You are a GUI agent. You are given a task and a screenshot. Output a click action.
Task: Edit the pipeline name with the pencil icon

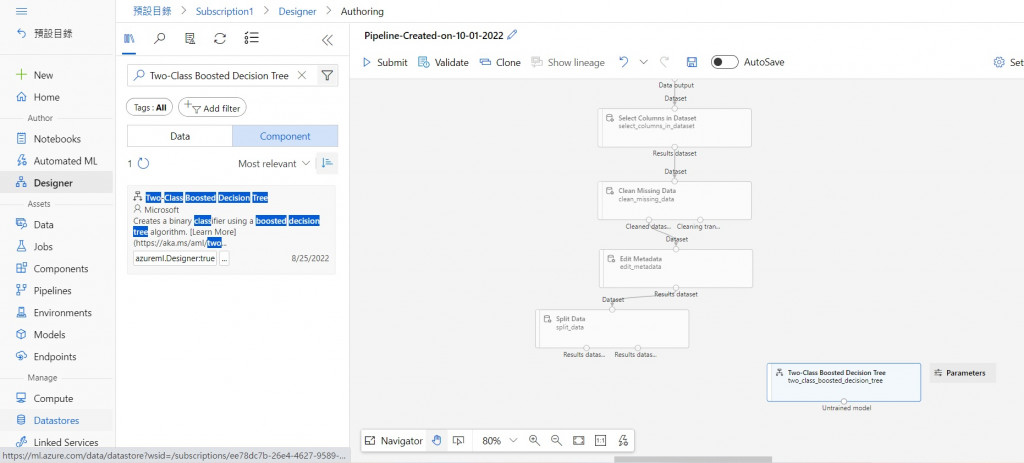513,35
